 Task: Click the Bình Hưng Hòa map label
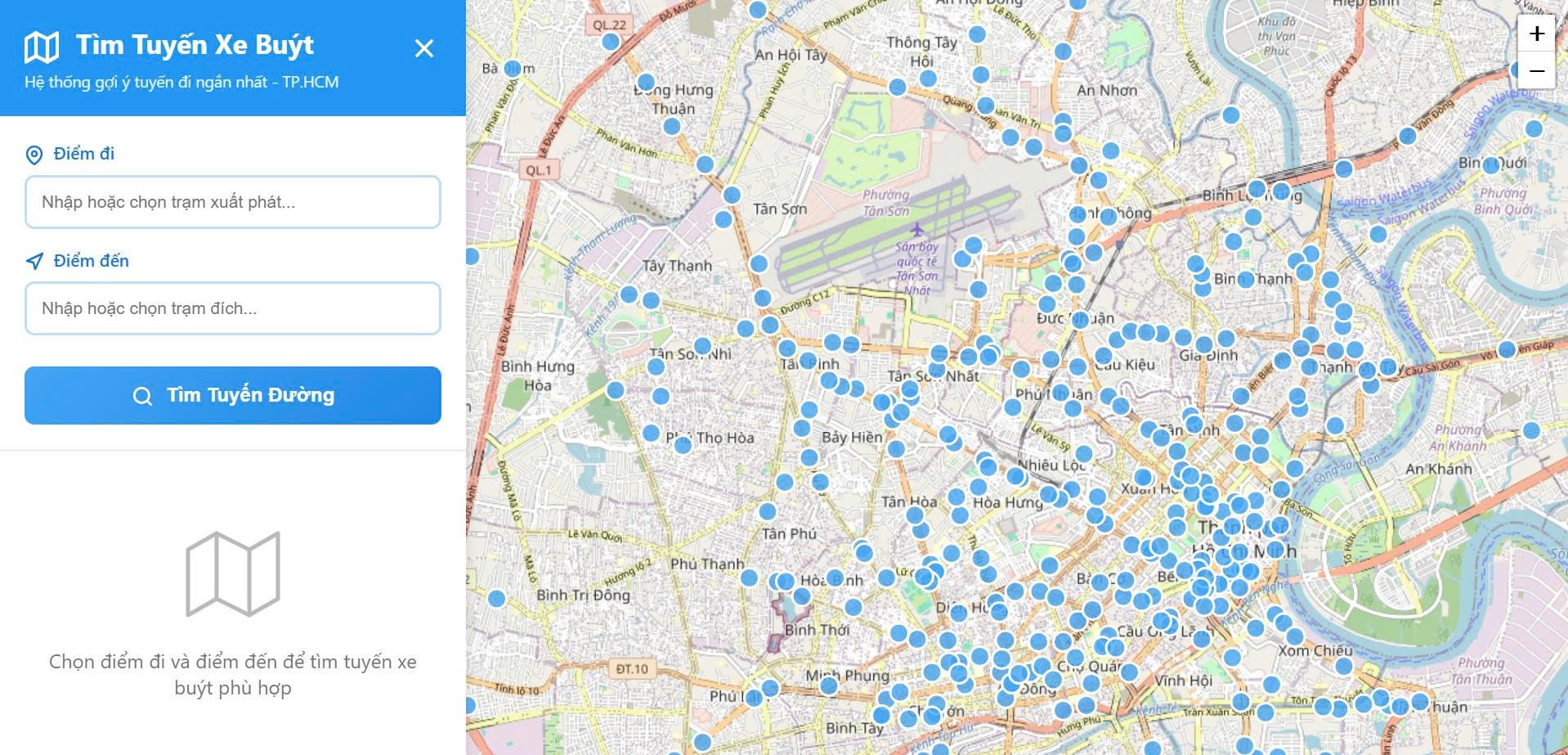coord(538,375)
